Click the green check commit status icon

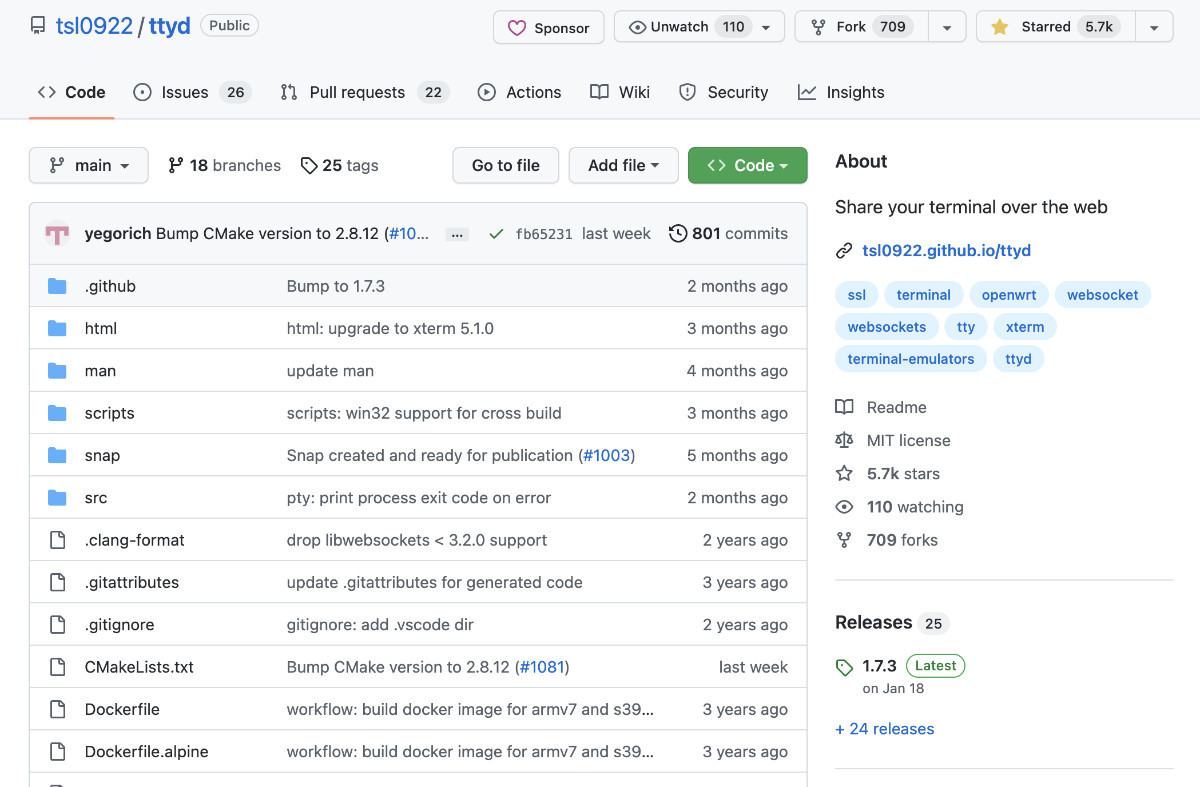(x=496, y=233)
